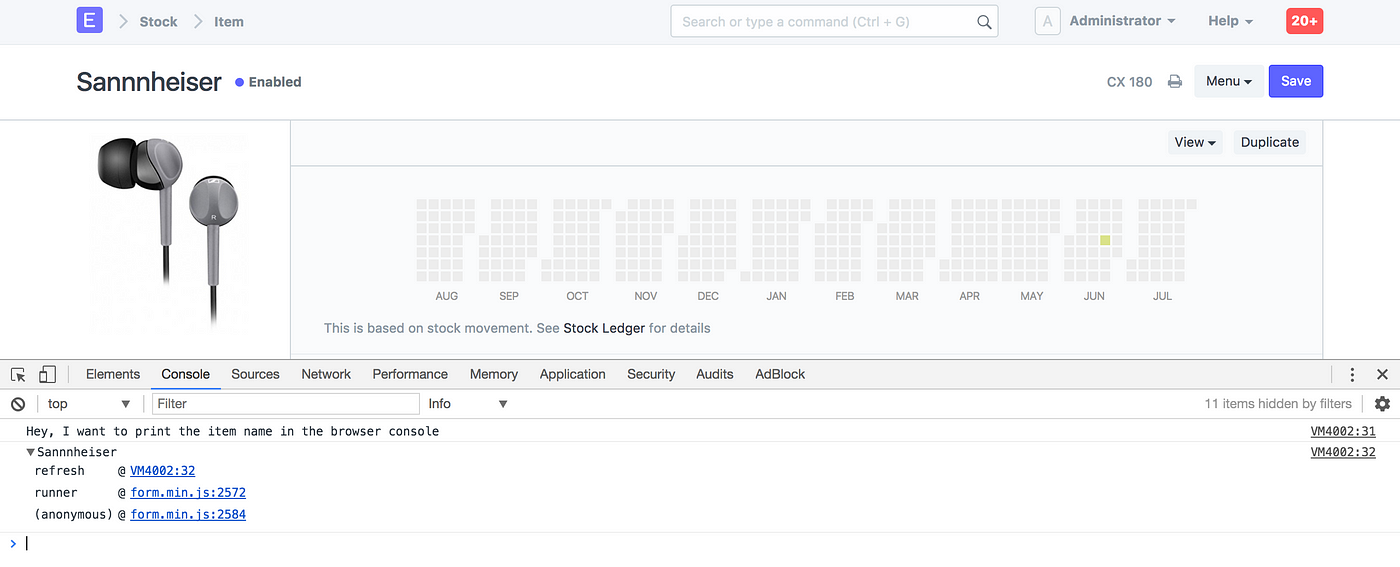1400x567 pixels.
Task: Open the Menu dropdown button
Action: (1229, 81)
